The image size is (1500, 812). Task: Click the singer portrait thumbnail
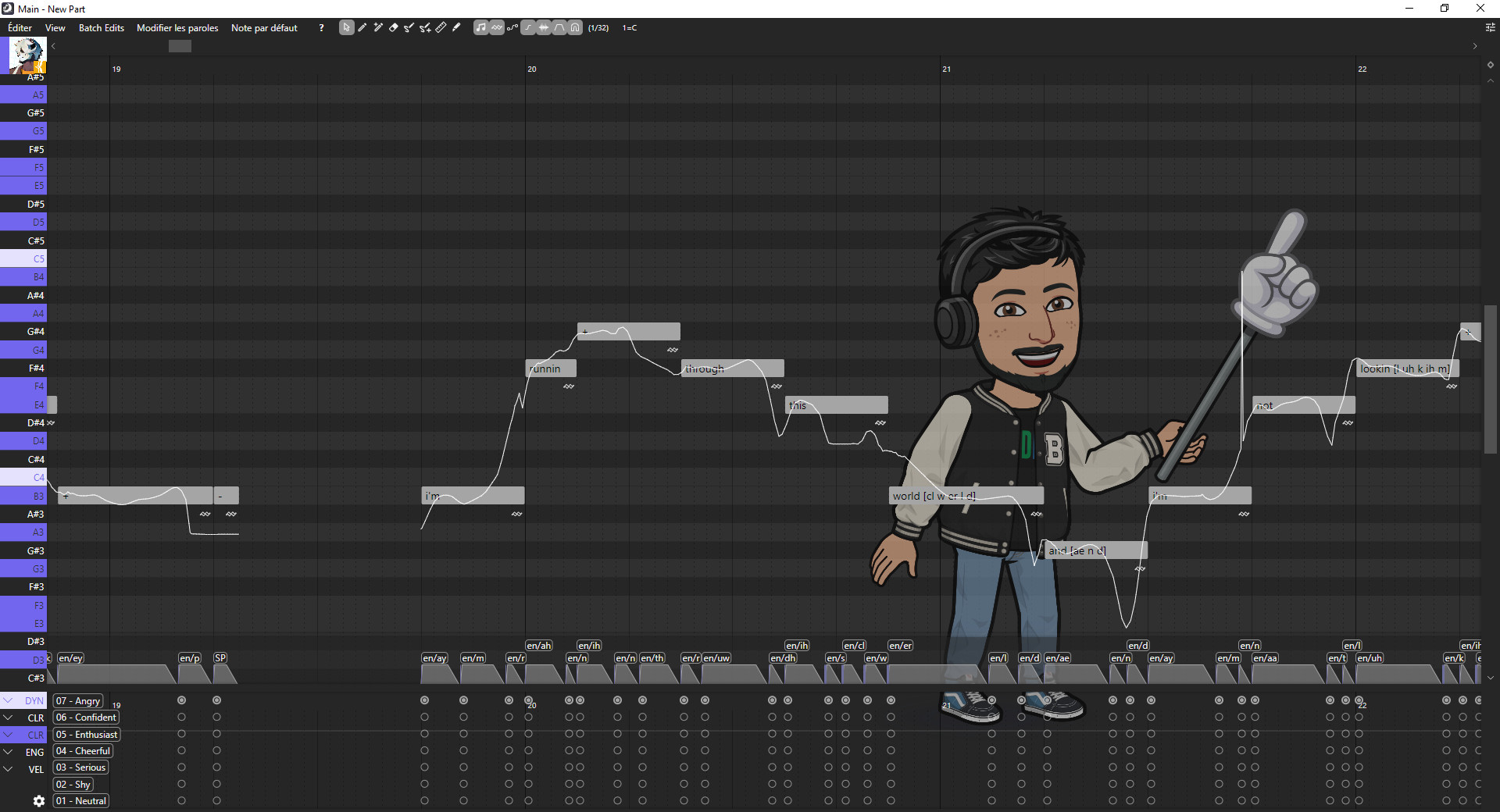(27, 55)
